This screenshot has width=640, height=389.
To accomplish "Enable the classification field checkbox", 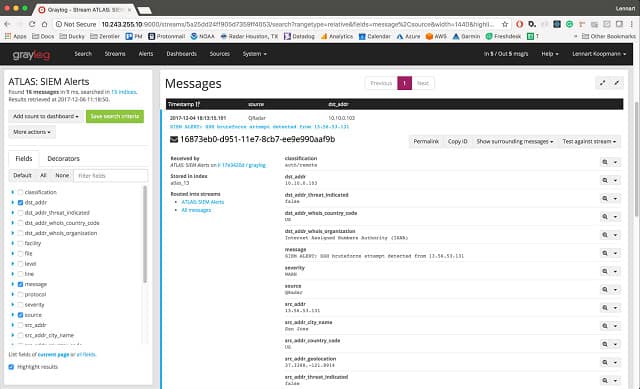I will (20, 192).
